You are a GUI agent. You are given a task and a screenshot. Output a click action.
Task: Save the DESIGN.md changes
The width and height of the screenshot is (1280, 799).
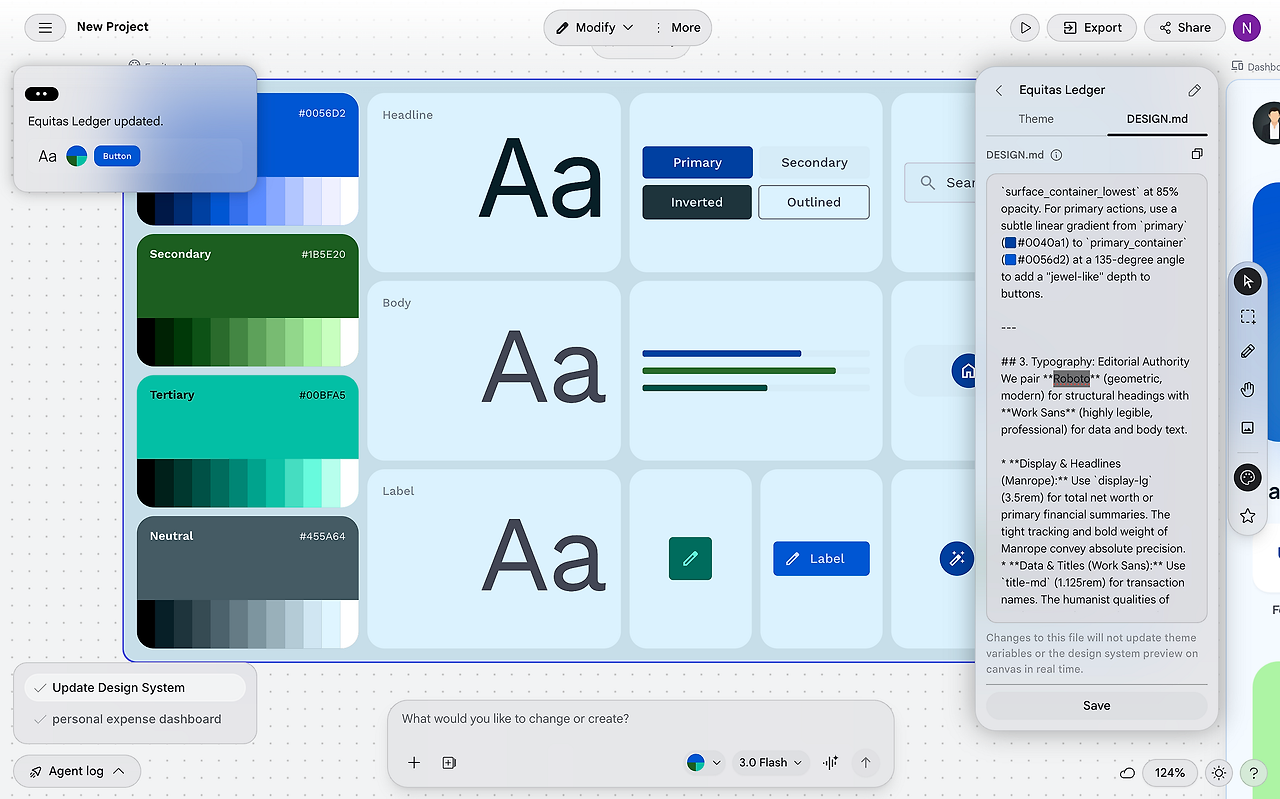click(1097, 706)
